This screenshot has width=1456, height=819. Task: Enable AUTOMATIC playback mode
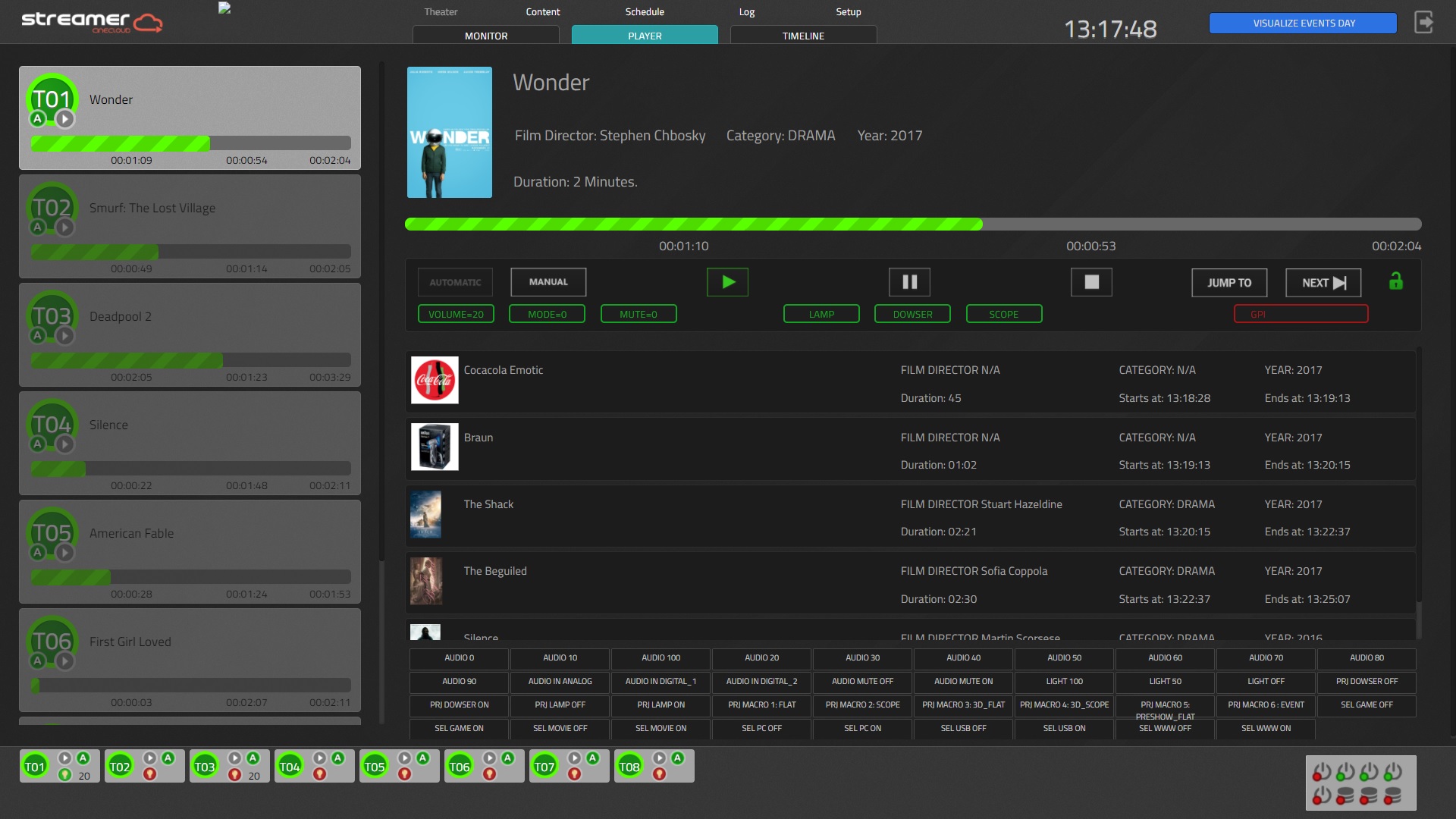455,281
